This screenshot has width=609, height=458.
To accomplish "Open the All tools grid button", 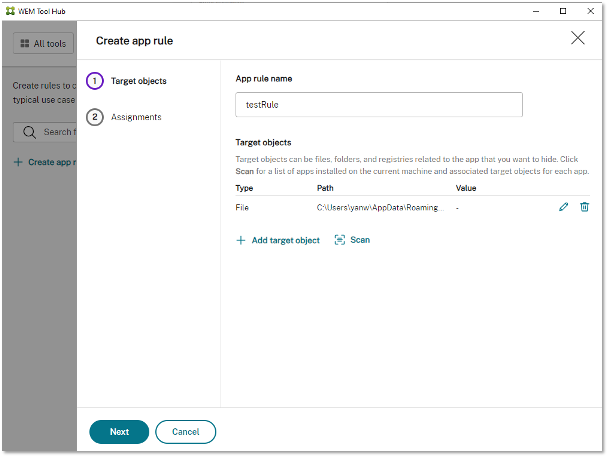I will [43, 44].
